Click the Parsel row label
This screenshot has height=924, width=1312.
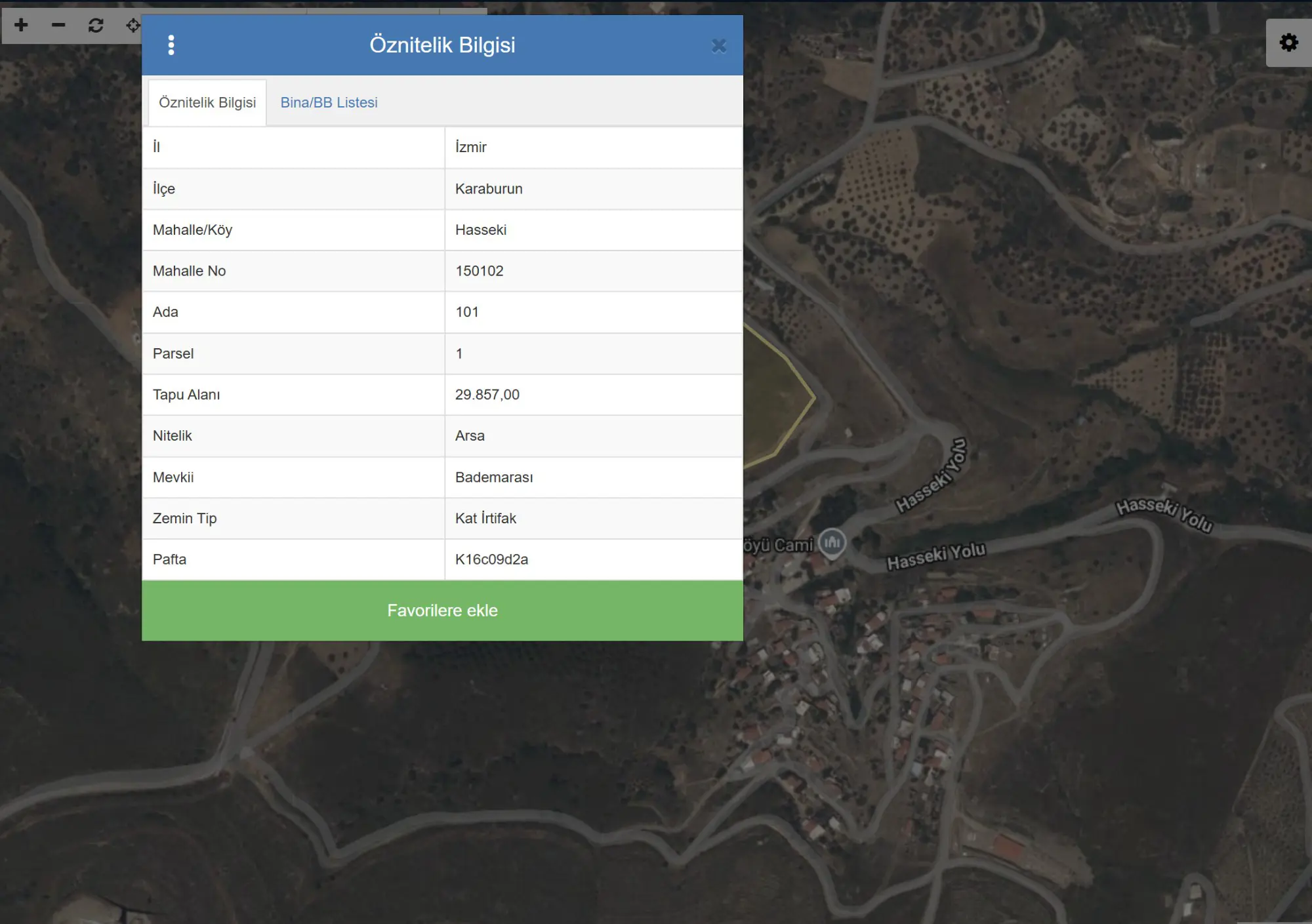tap(173, 353)
